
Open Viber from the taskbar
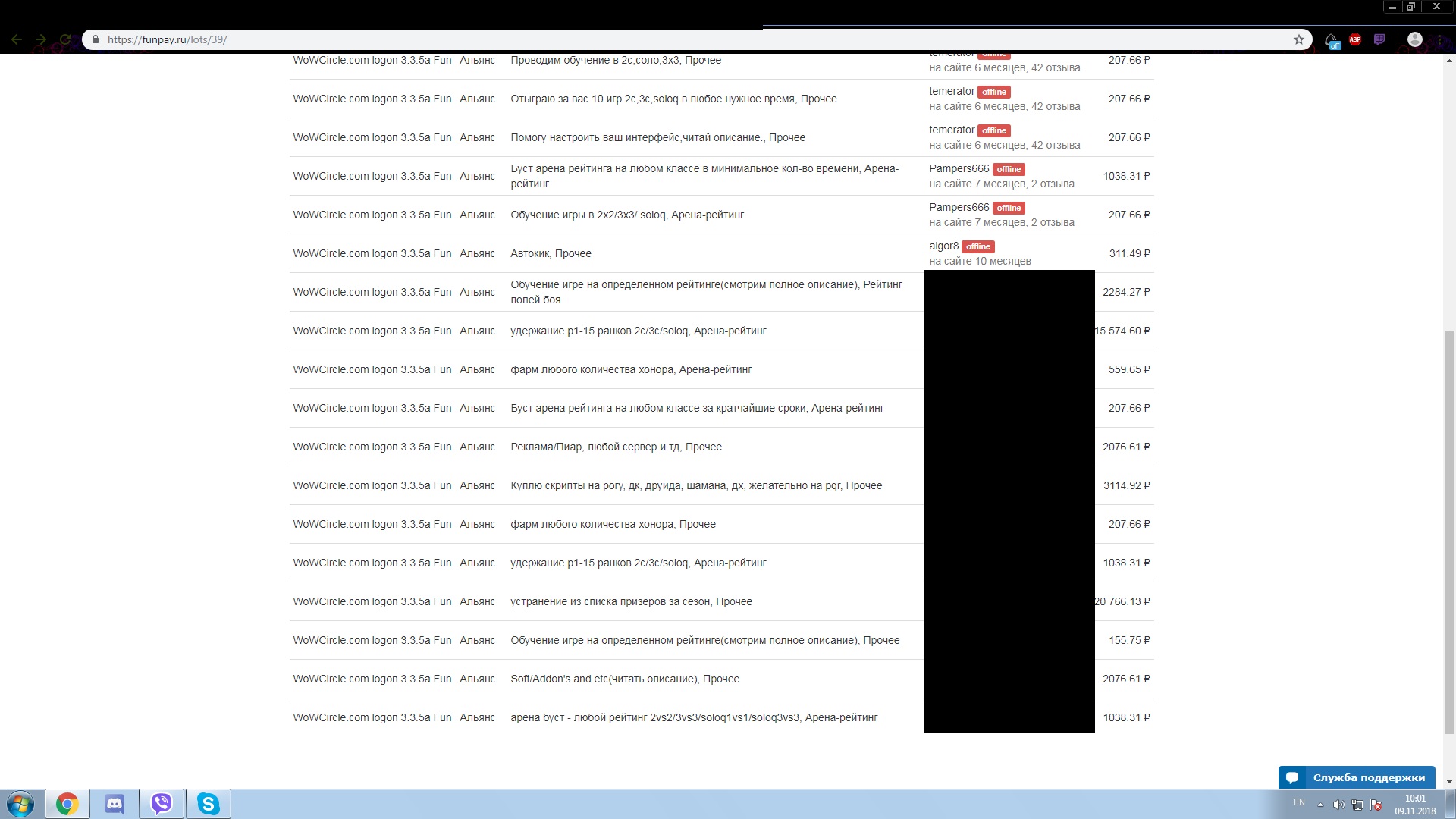pos(162,804)
